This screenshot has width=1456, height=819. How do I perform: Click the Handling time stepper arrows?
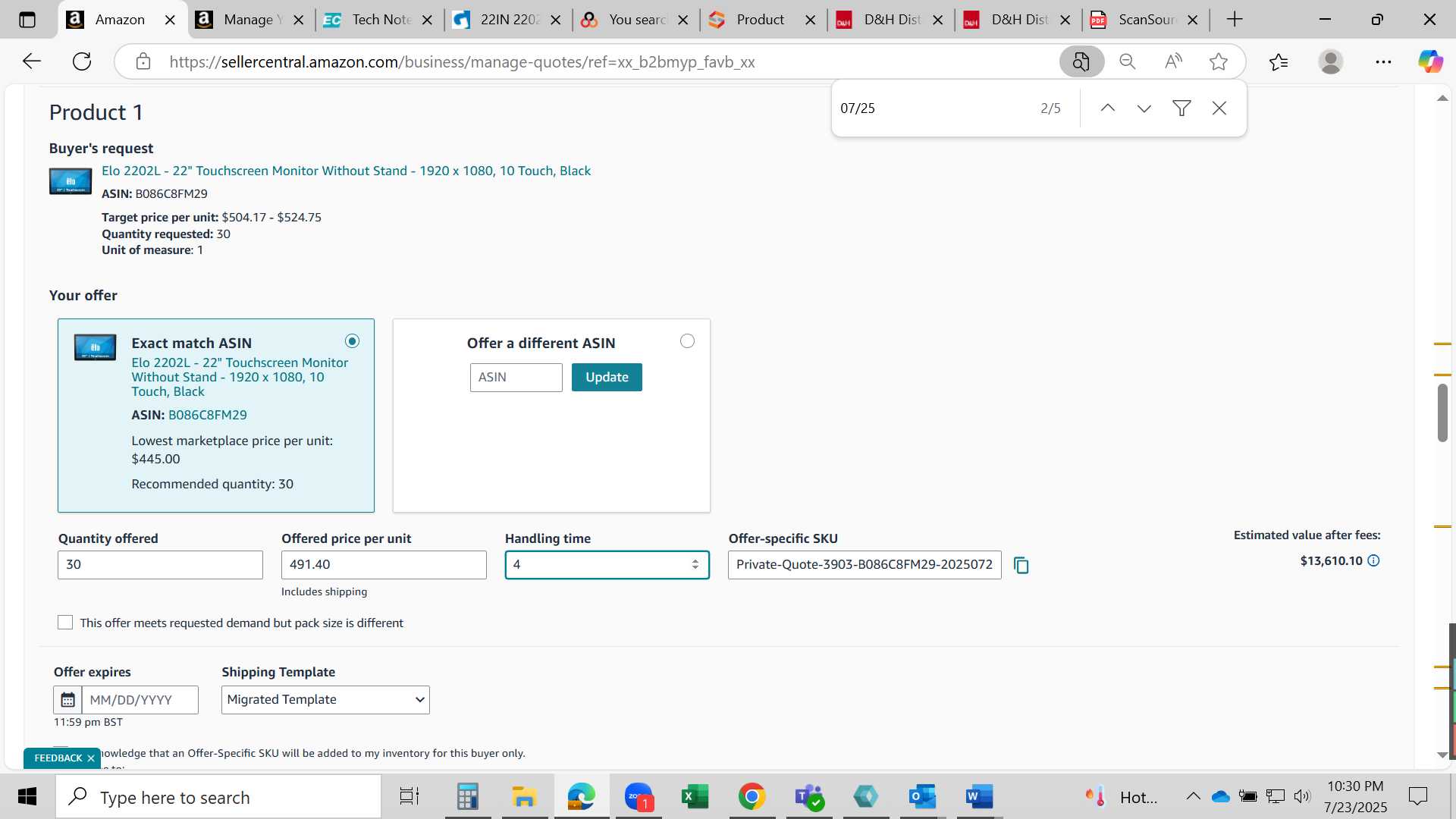click(x=695, y=565)
